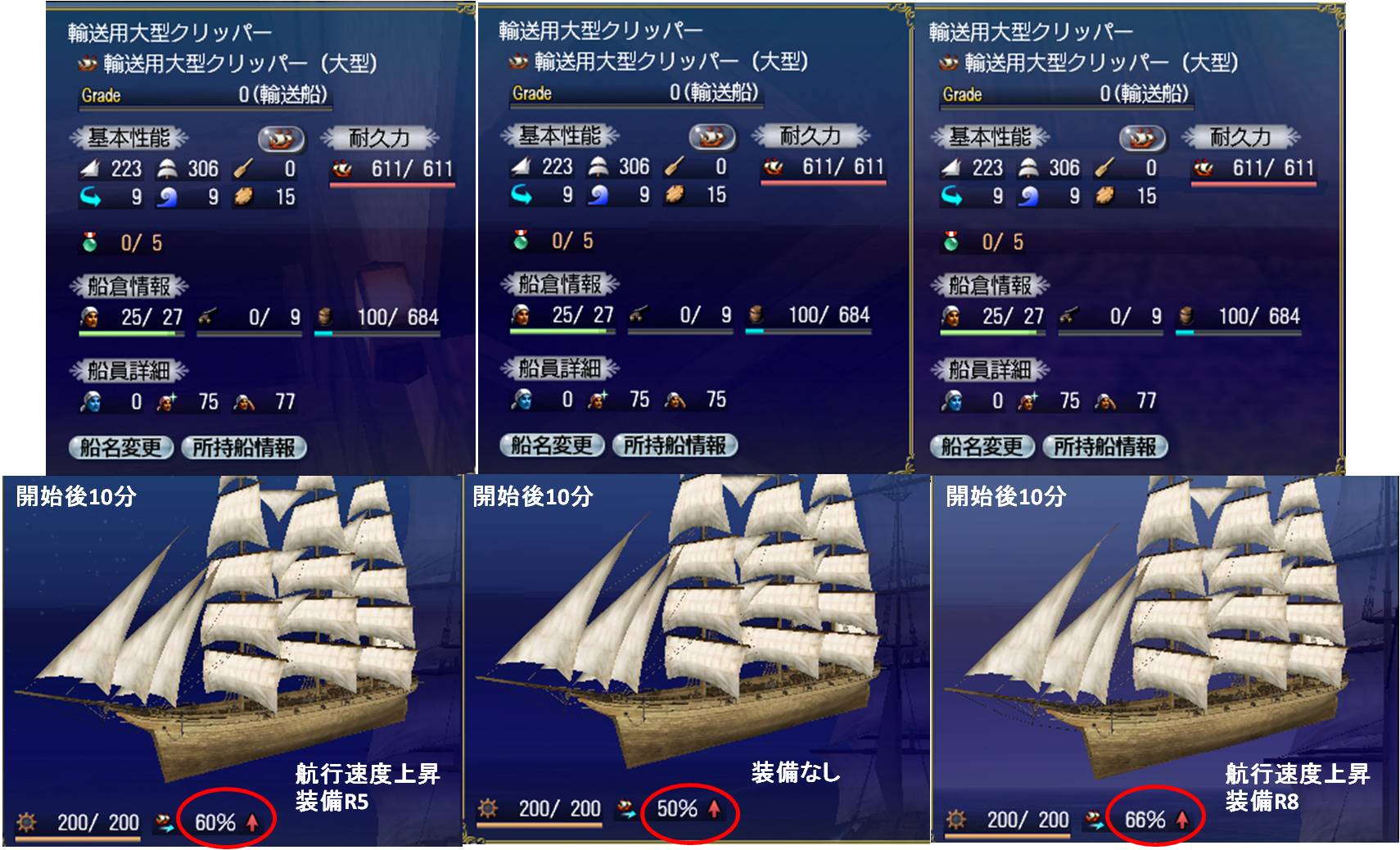Open 所持船情報 in the left panel
Screen dimensions: 1400x850
[x=243, y=447]
